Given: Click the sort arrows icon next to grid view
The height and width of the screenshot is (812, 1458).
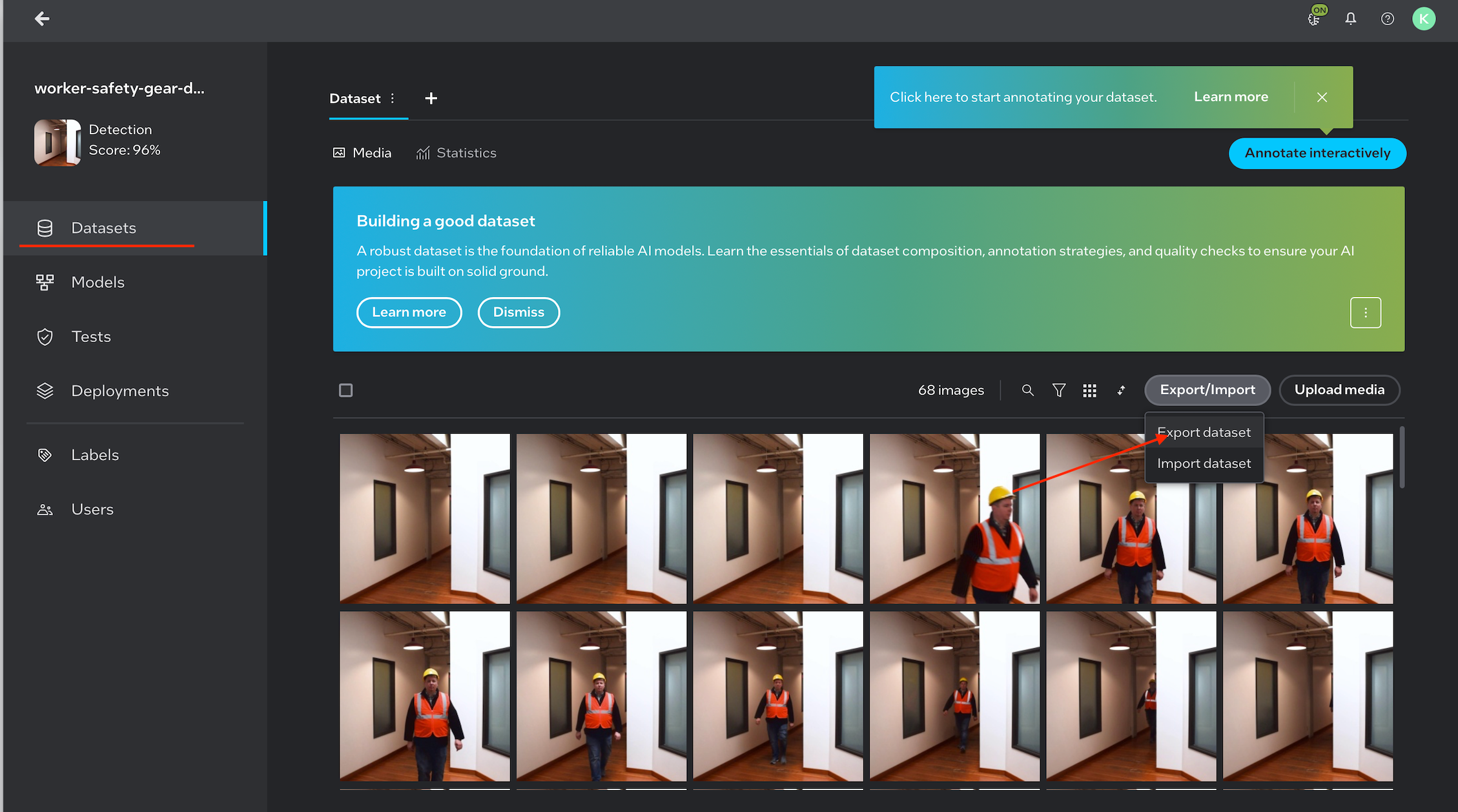Looking at the screenshot, I should [1122, 390].
